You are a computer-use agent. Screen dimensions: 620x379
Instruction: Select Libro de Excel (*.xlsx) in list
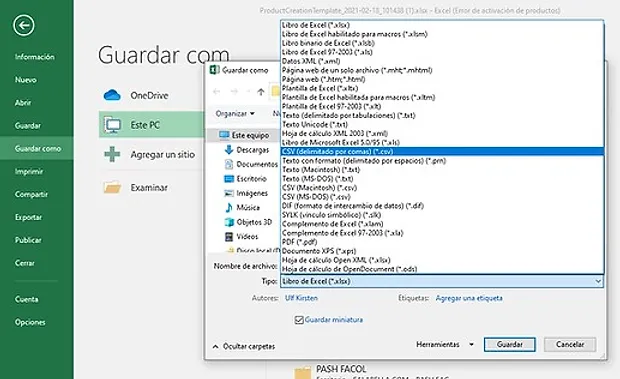pos(442,25)
